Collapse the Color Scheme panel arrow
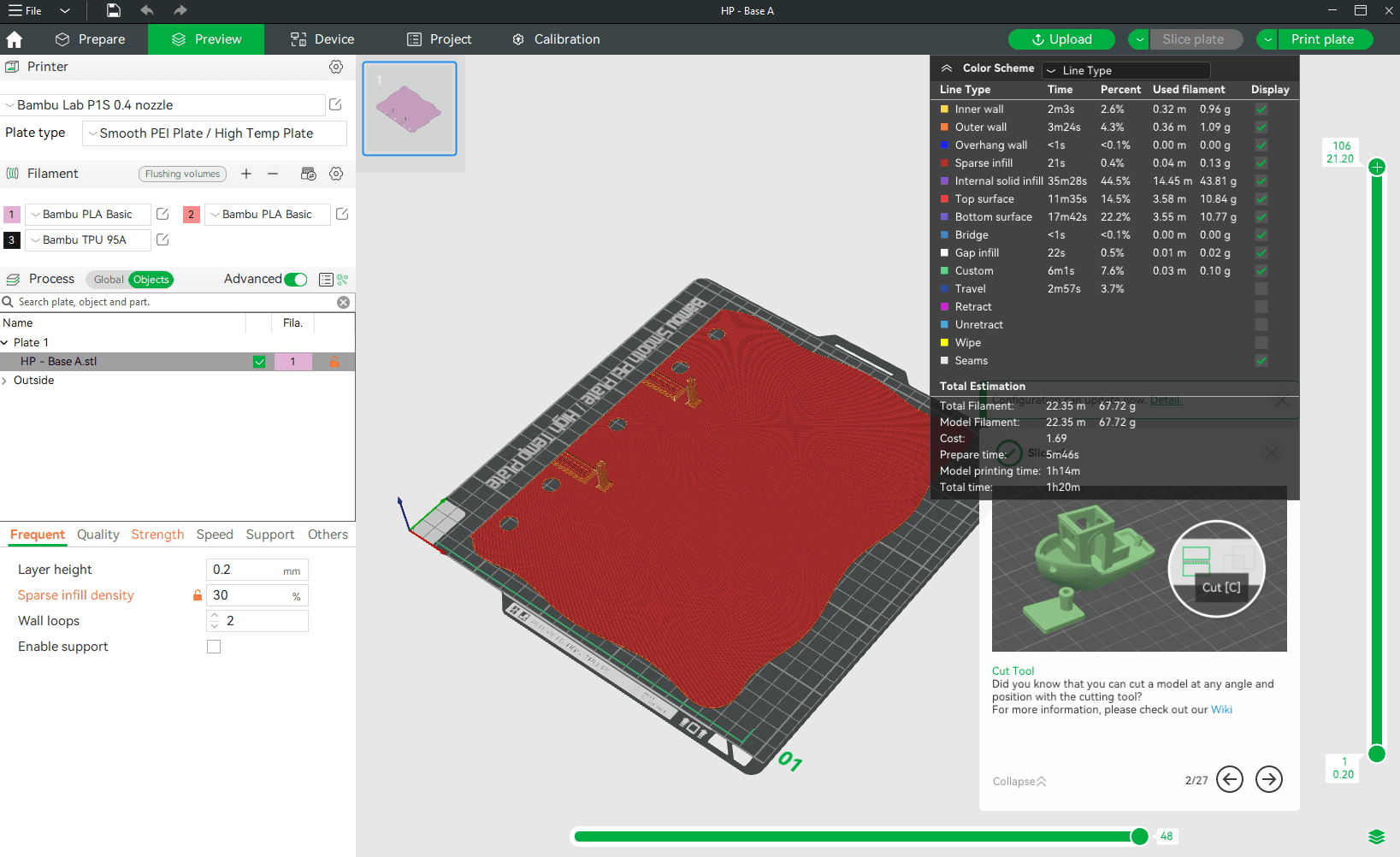 [947, 68]
